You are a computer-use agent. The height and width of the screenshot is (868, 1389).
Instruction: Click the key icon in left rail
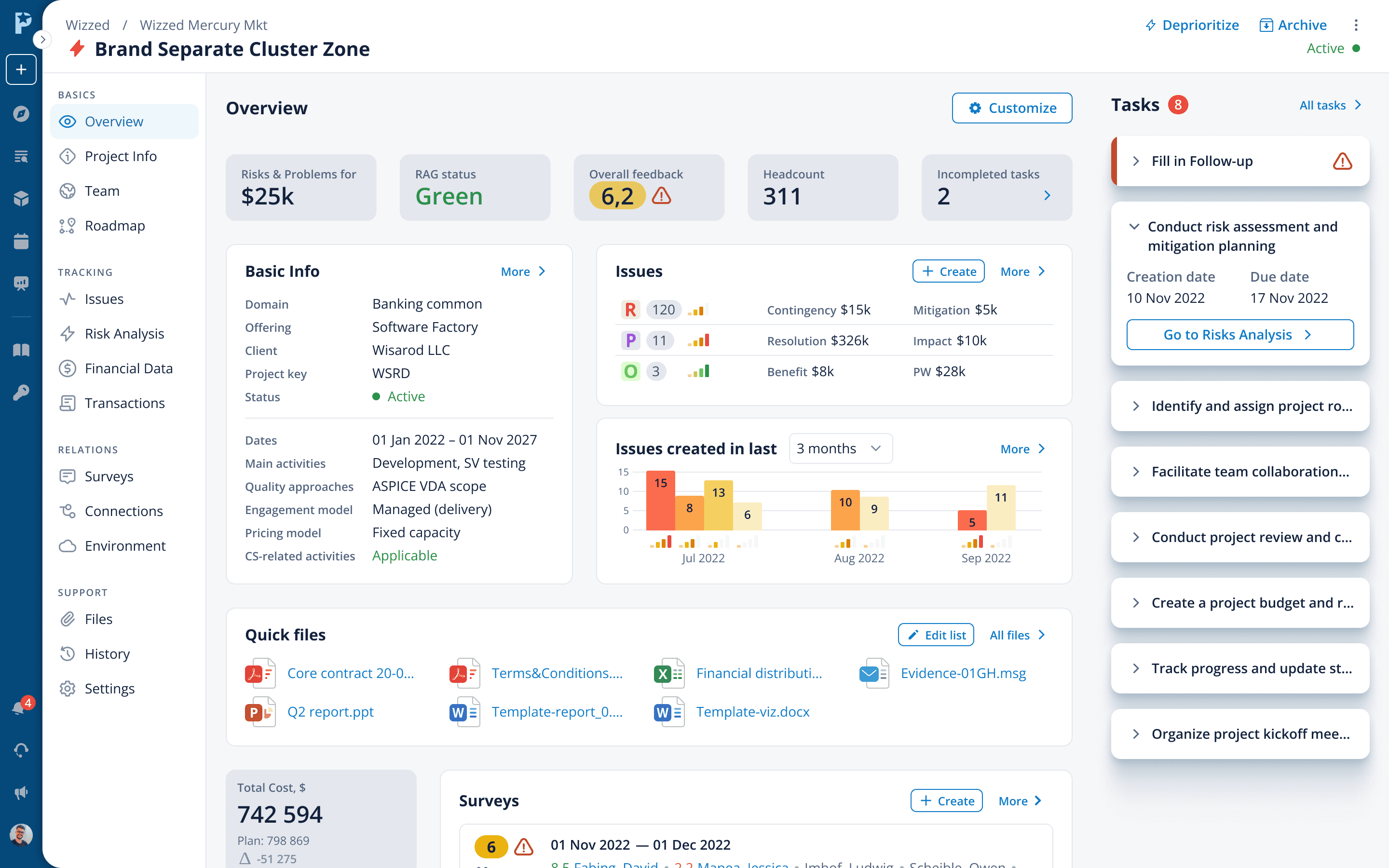click(x=21, y=393)
